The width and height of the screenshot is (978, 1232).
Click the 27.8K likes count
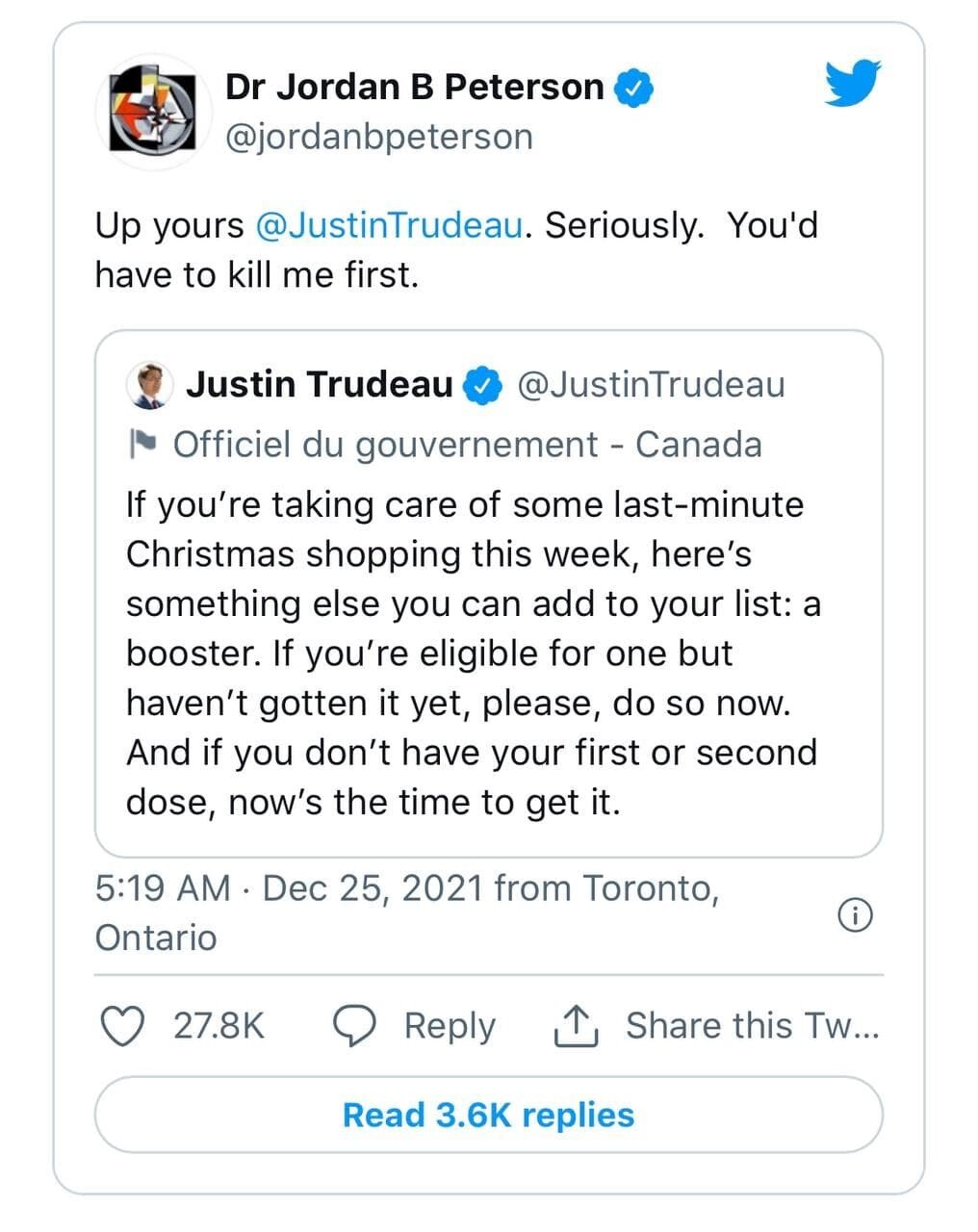click(x=219, y=1026)
